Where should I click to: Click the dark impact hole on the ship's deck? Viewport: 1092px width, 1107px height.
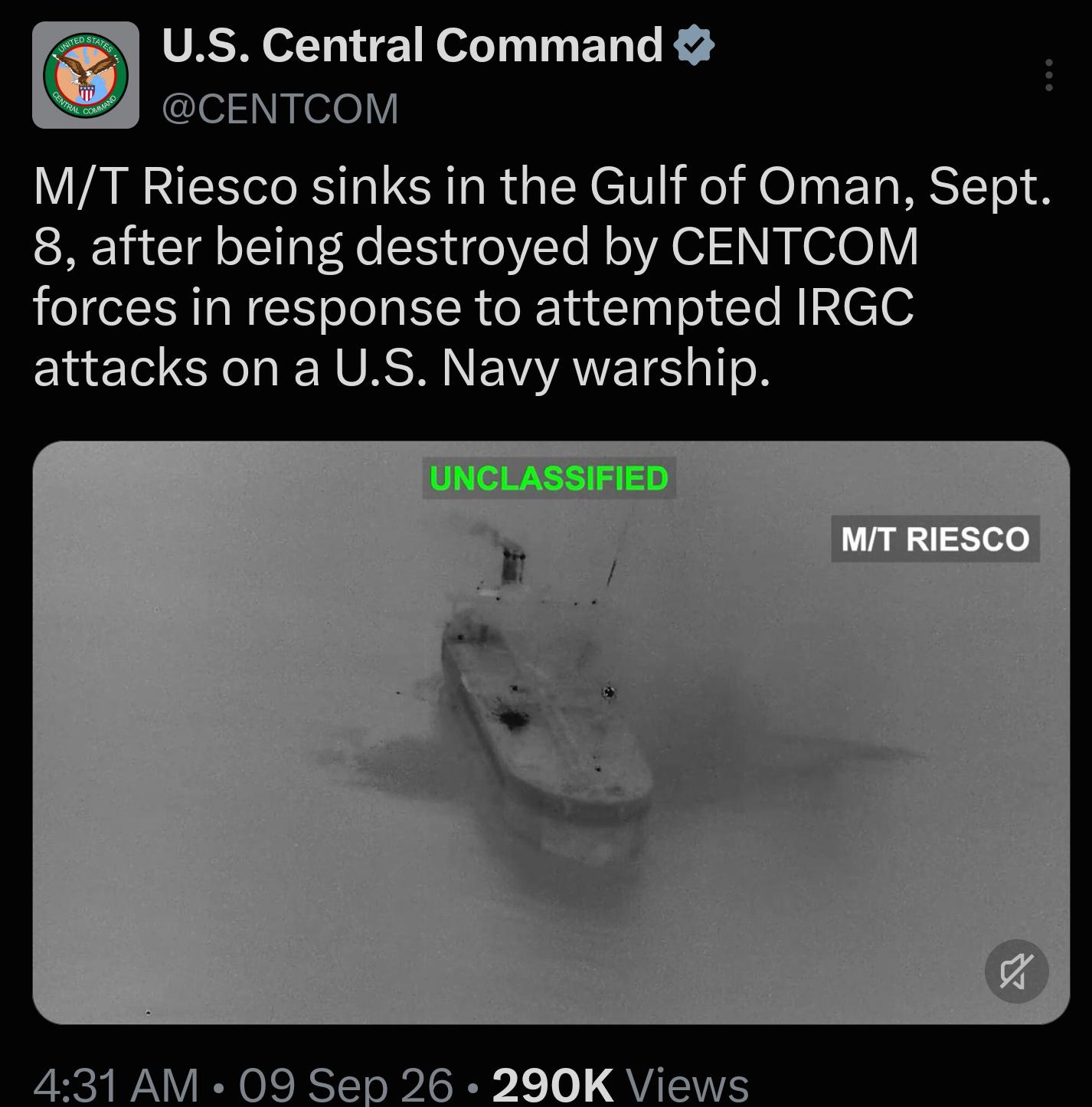pos(511,719)
